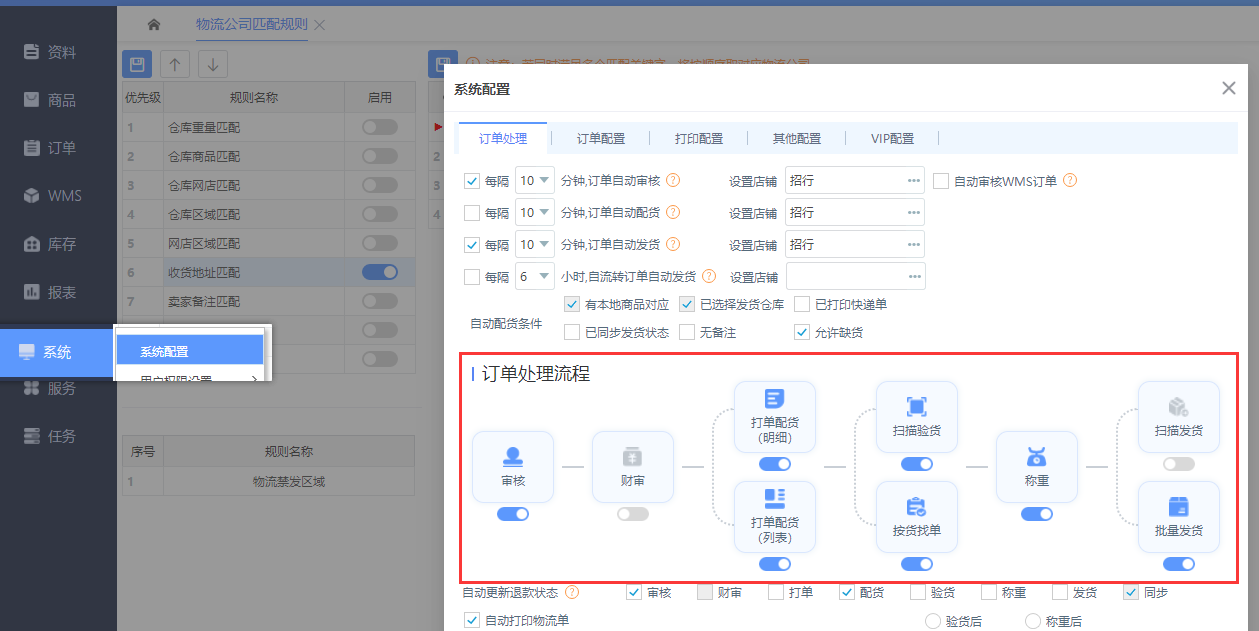The image size is (1259, 631).
Task: Toggle the 审核 step switch
Action: pos(513,514)
